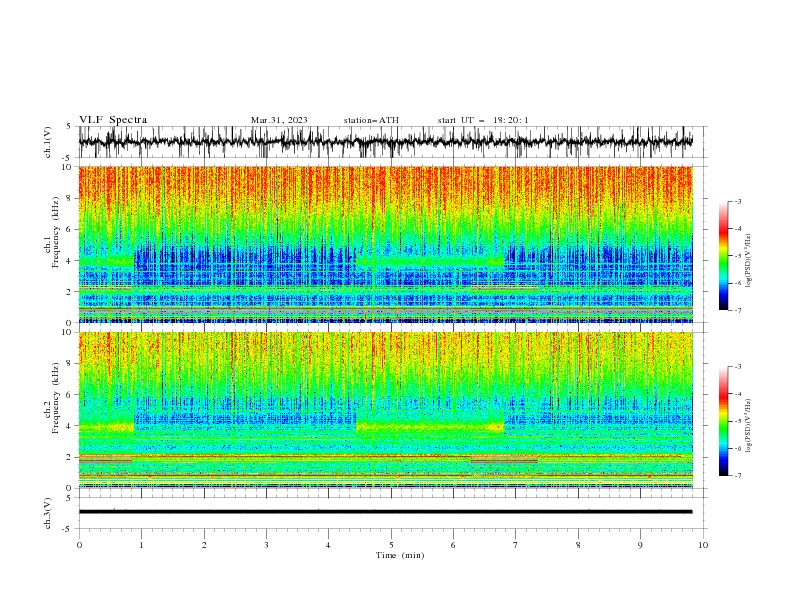The height and width of the screenshot is (612, 792).
Task: Click the "-7" label on ch.2 colorbar
Action: [x=738, y=476]
